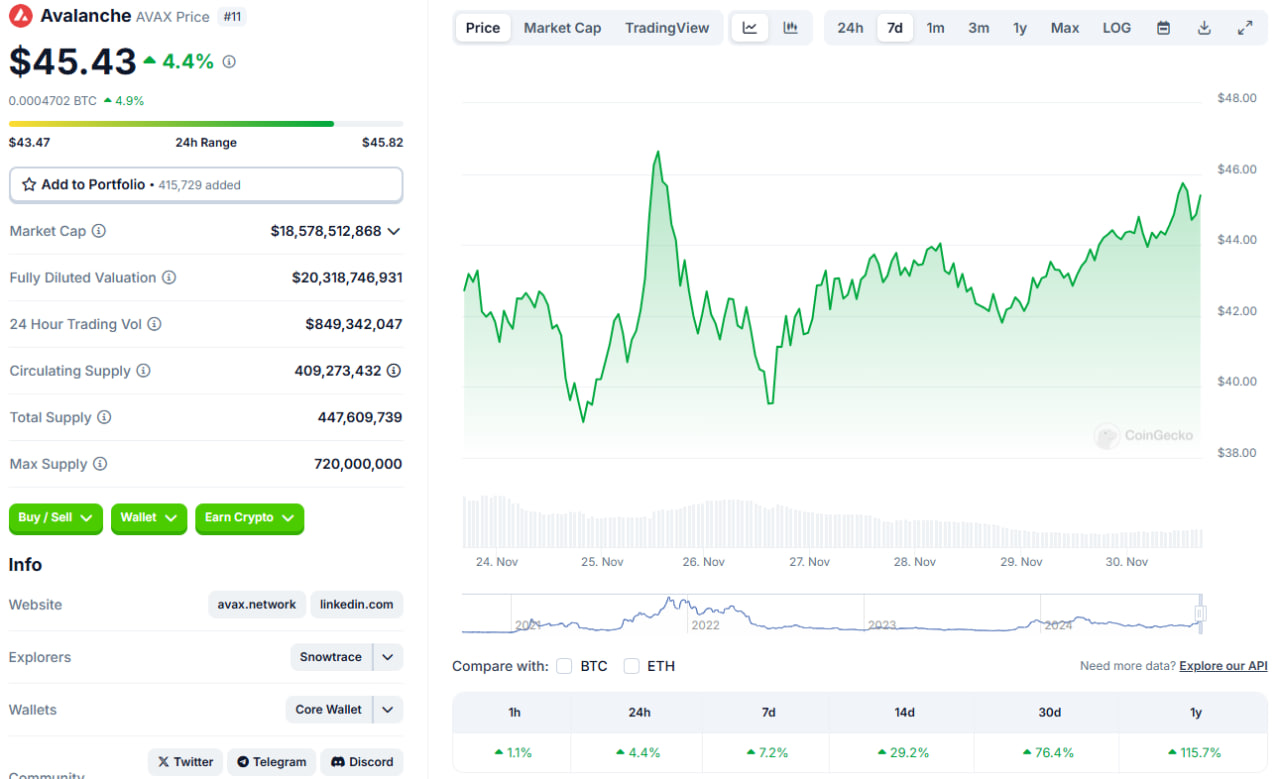The width and height of the screenshot is (1280, 779).
Task: Select the Price chart tab
Action: [x=483, y=28]
